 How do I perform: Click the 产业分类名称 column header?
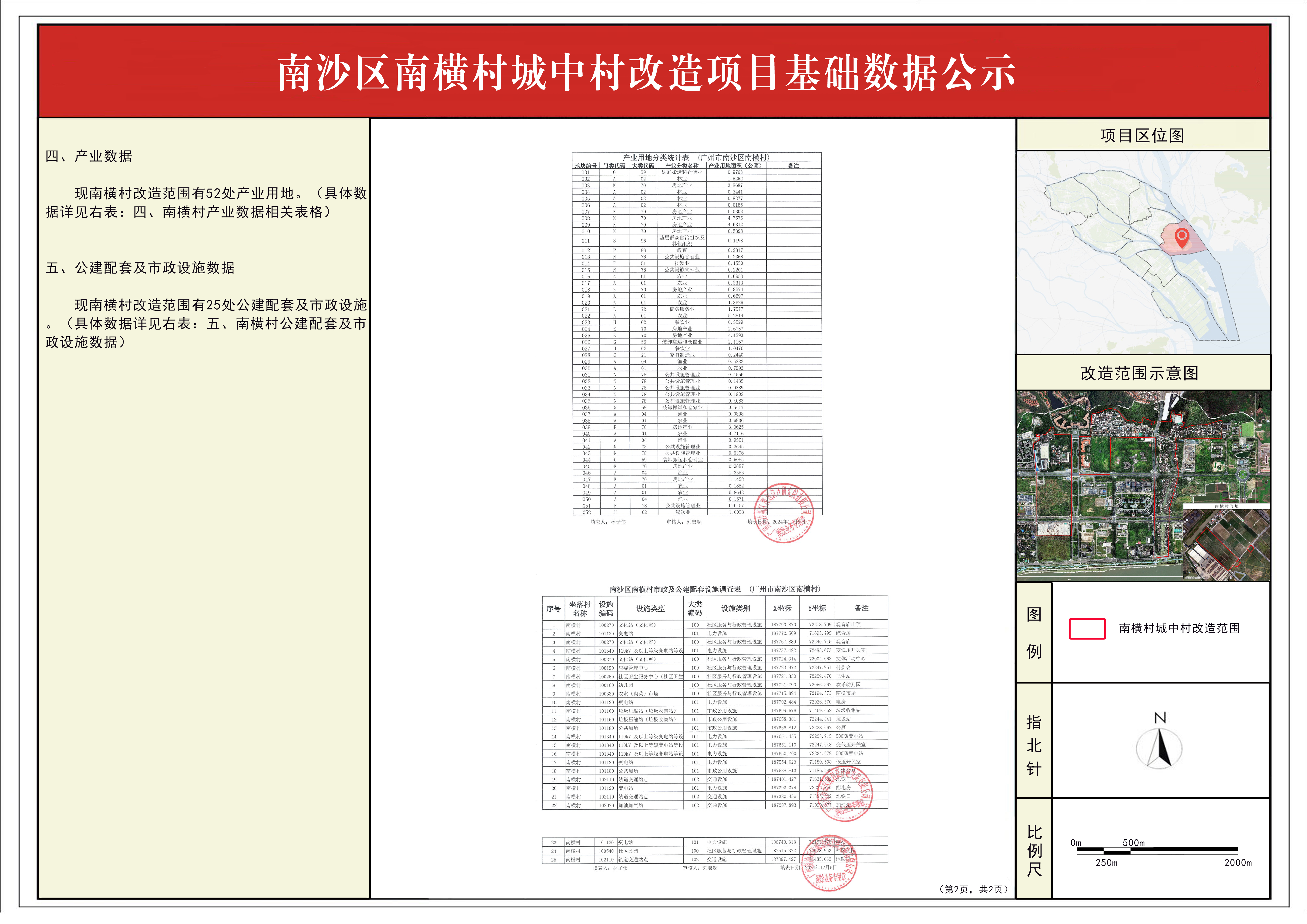pyautogui.click(x=682, y=166)
